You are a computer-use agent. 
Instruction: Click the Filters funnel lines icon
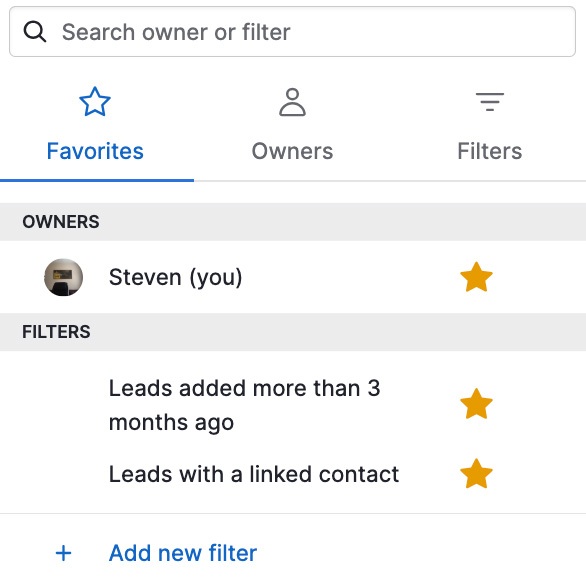tap(490, 102)
